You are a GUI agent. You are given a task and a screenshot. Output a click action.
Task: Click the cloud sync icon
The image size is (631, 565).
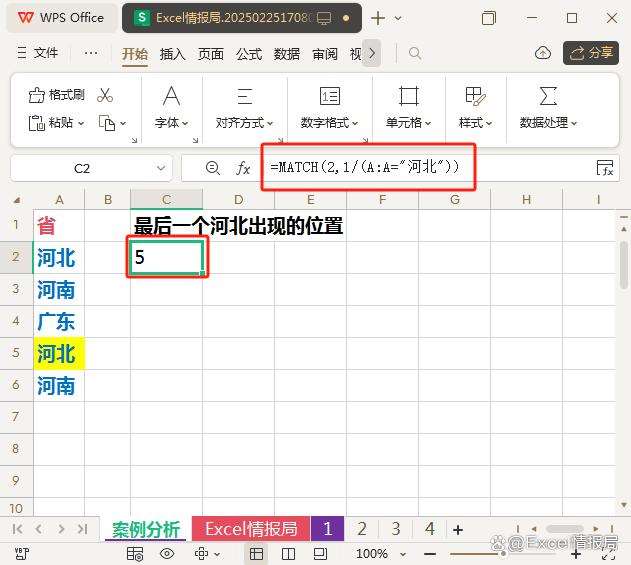(x=543, y=53)
